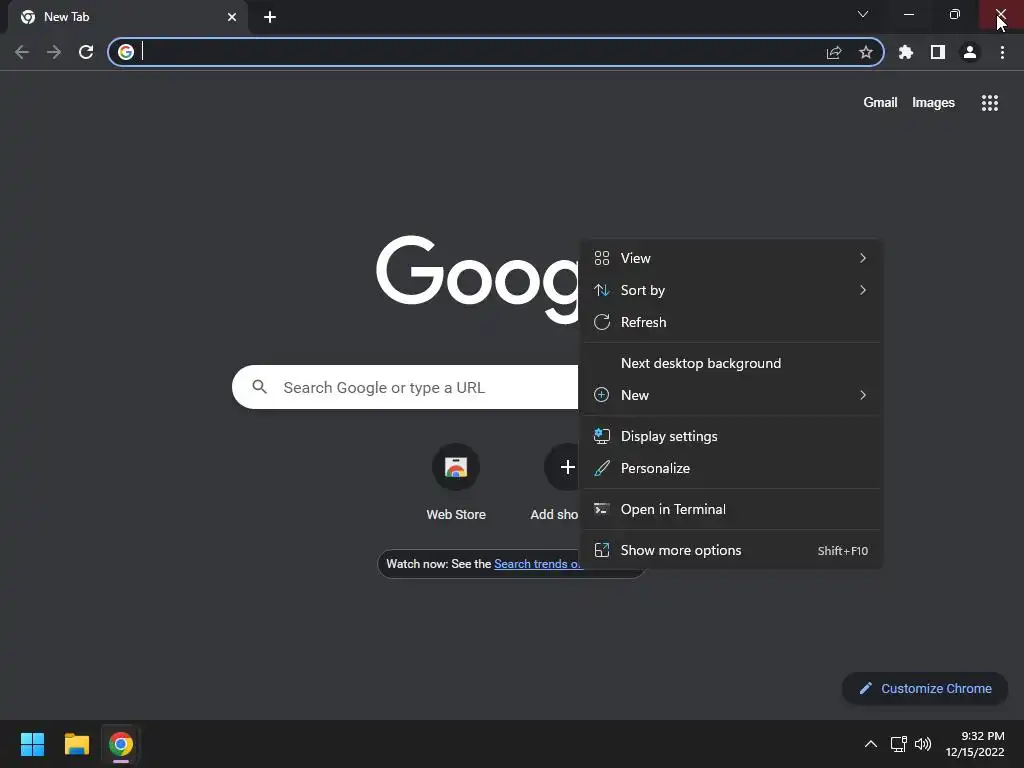This screenshot has width=1024, height=768.
Task: Select Open in Terminal
Action: [731, 509]
